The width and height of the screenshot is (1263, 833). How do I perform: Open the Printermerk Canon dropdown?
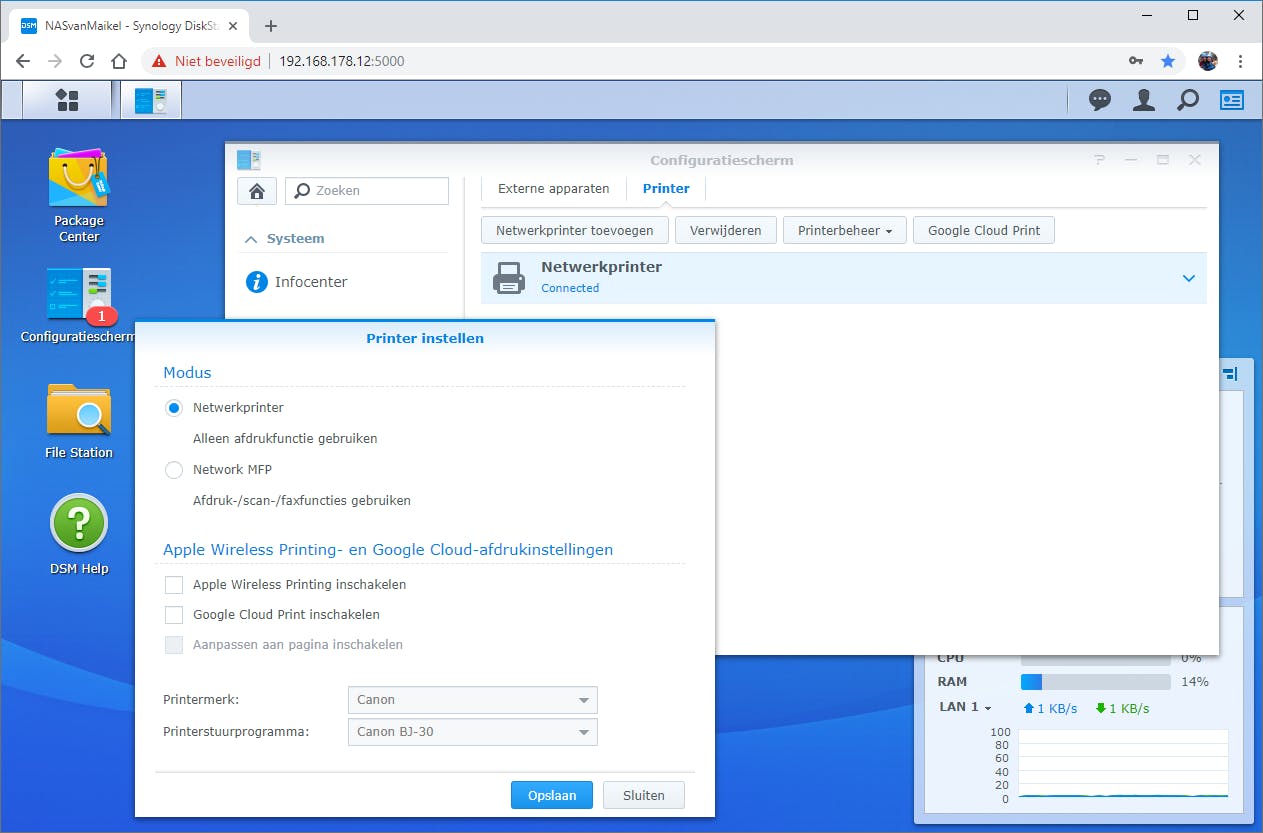pos(472,700)
